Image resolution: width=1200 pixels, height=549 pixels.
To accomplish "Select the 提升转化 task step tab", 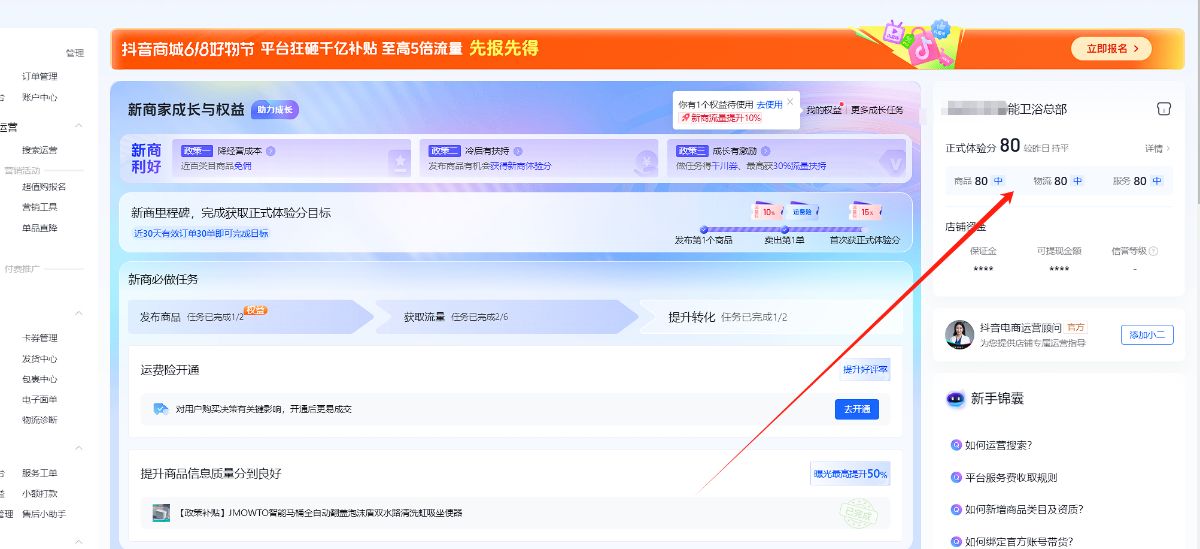I will tap(770, 316).
